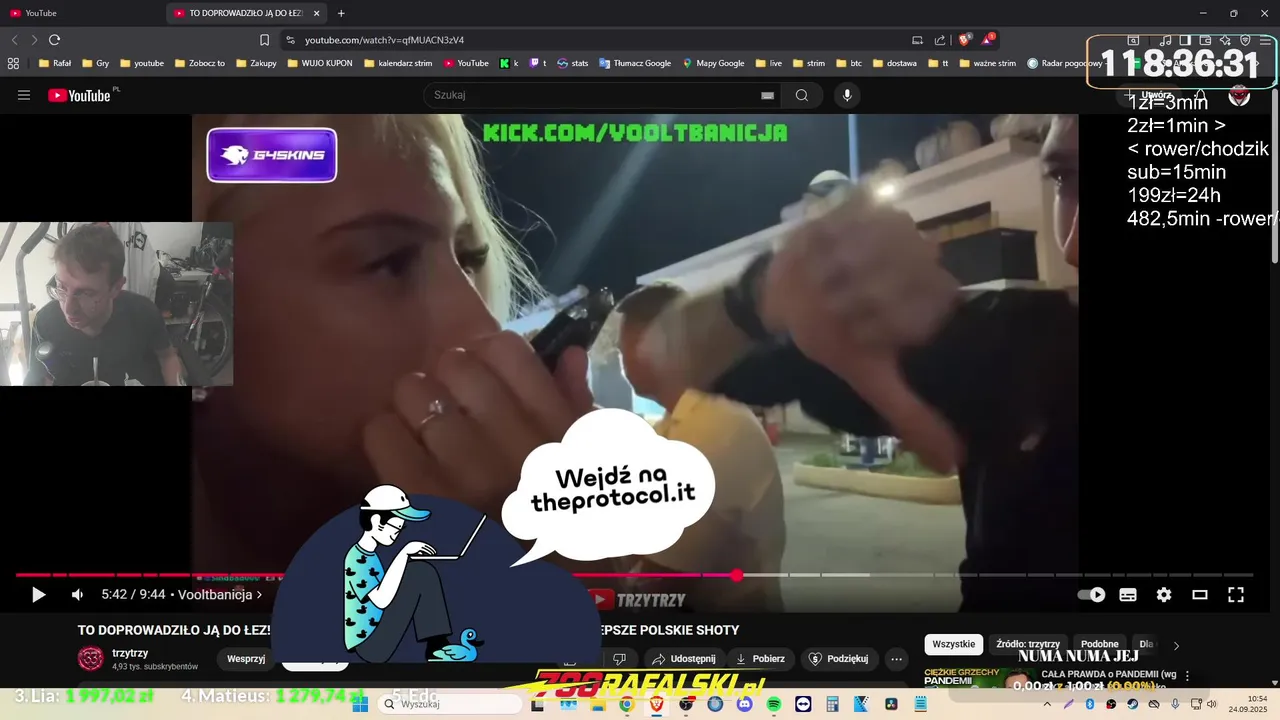
Task: Toggle the autoplay switch
Action: 1091,595
